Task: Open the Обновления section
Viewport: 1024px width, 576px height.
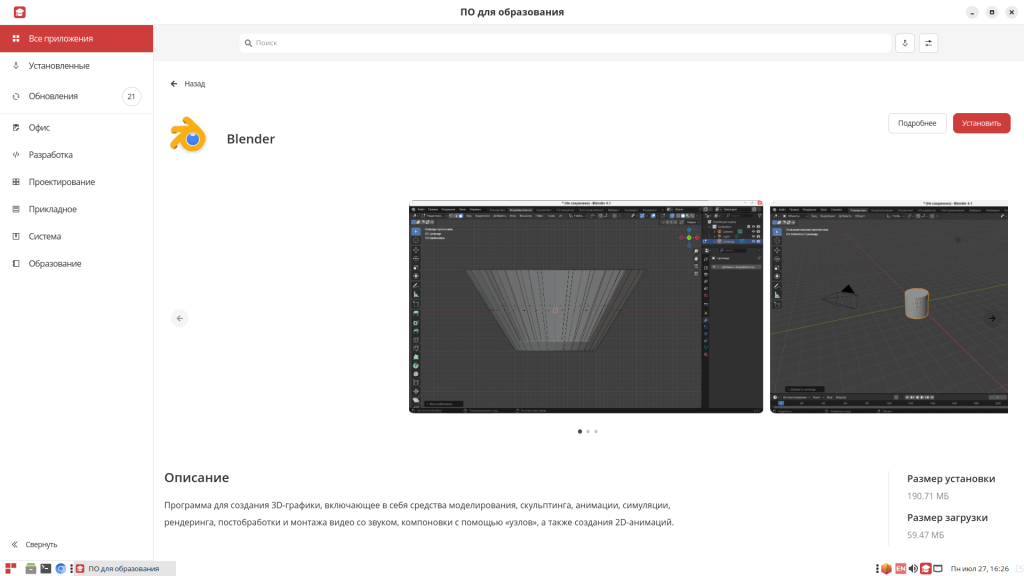Action: pos(76,96)
